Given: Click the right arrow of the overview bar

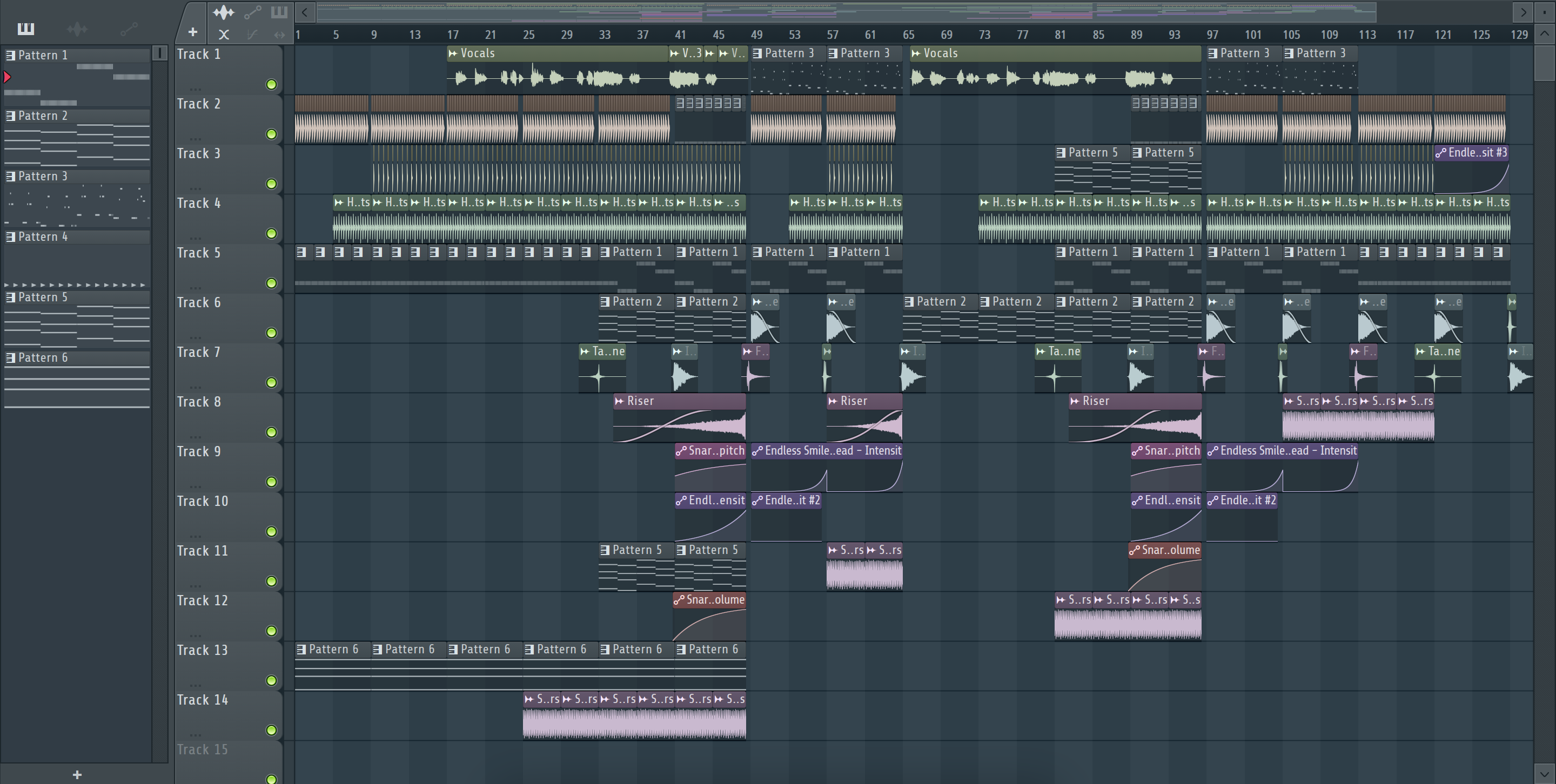Looking at the screenshot, I should click(1523, 12).
